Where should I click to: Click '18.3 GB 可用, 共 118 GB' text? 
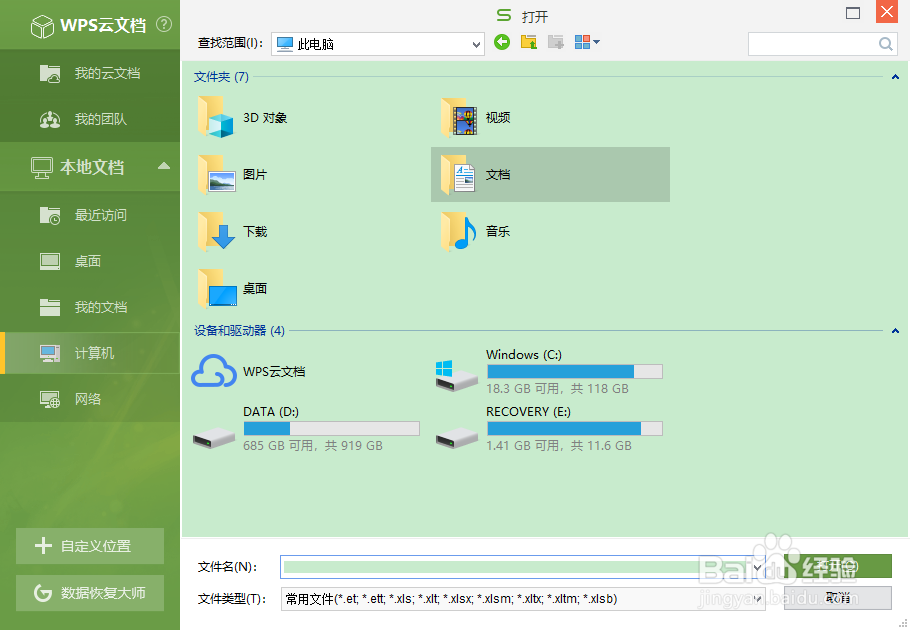[557, 389]
